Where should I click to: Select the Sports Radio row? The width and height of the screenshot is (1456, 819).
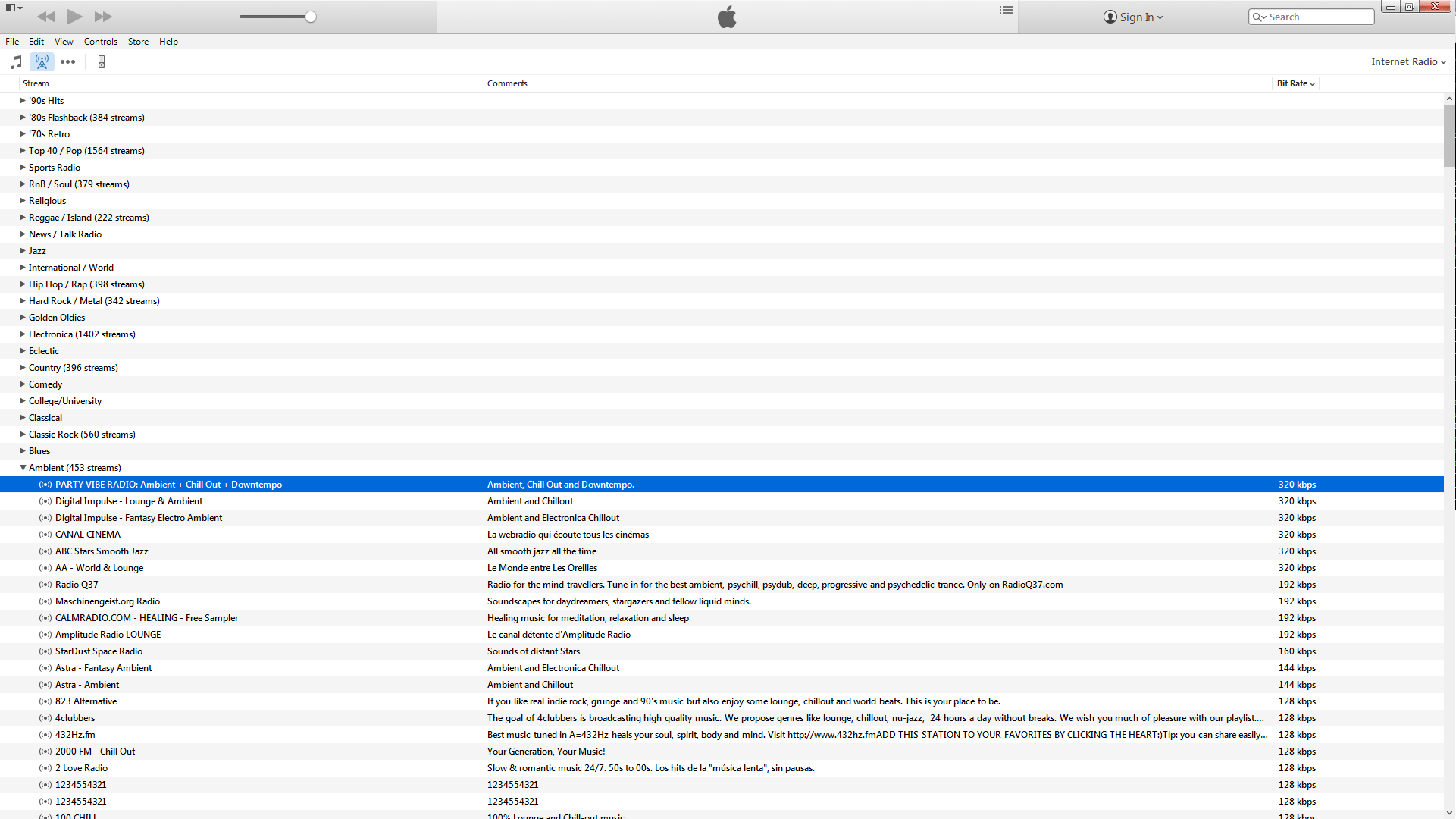(722, 168)
